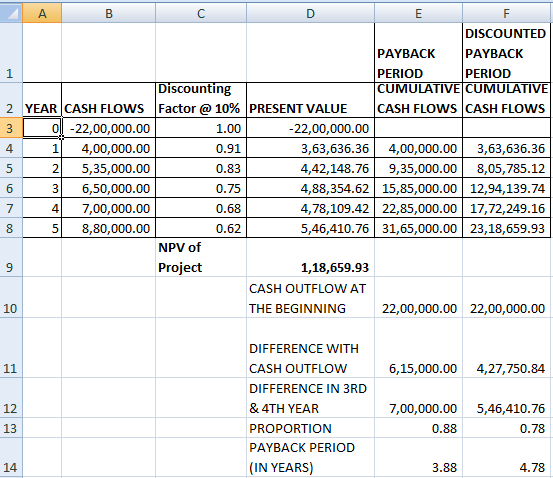Select row 1 header
The image size is (553, 478).
pos(11,53)
